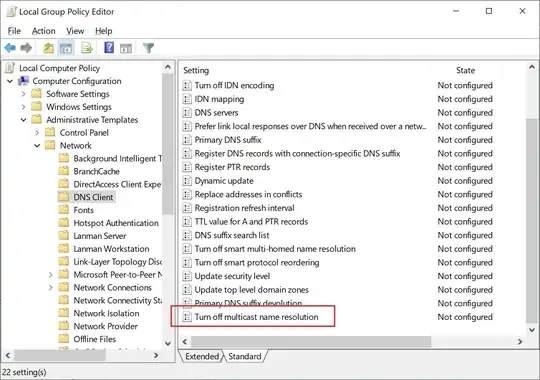Screen dimensions: 540x380
Task: Expand the Network Connections node
Action: [x=51, y=288]
